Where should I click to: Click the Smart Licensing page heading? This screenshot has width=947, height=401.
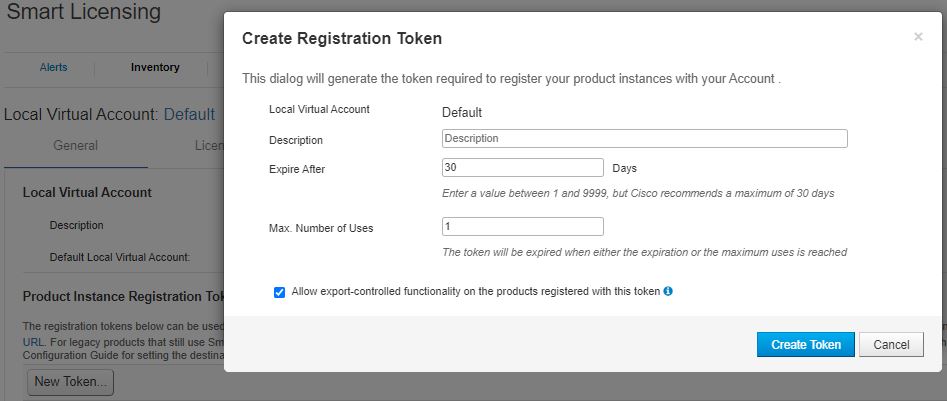click(83, 11)
